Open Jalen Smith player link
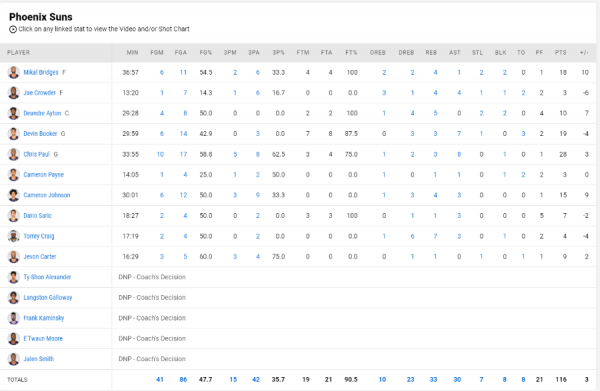 [39, 359]
